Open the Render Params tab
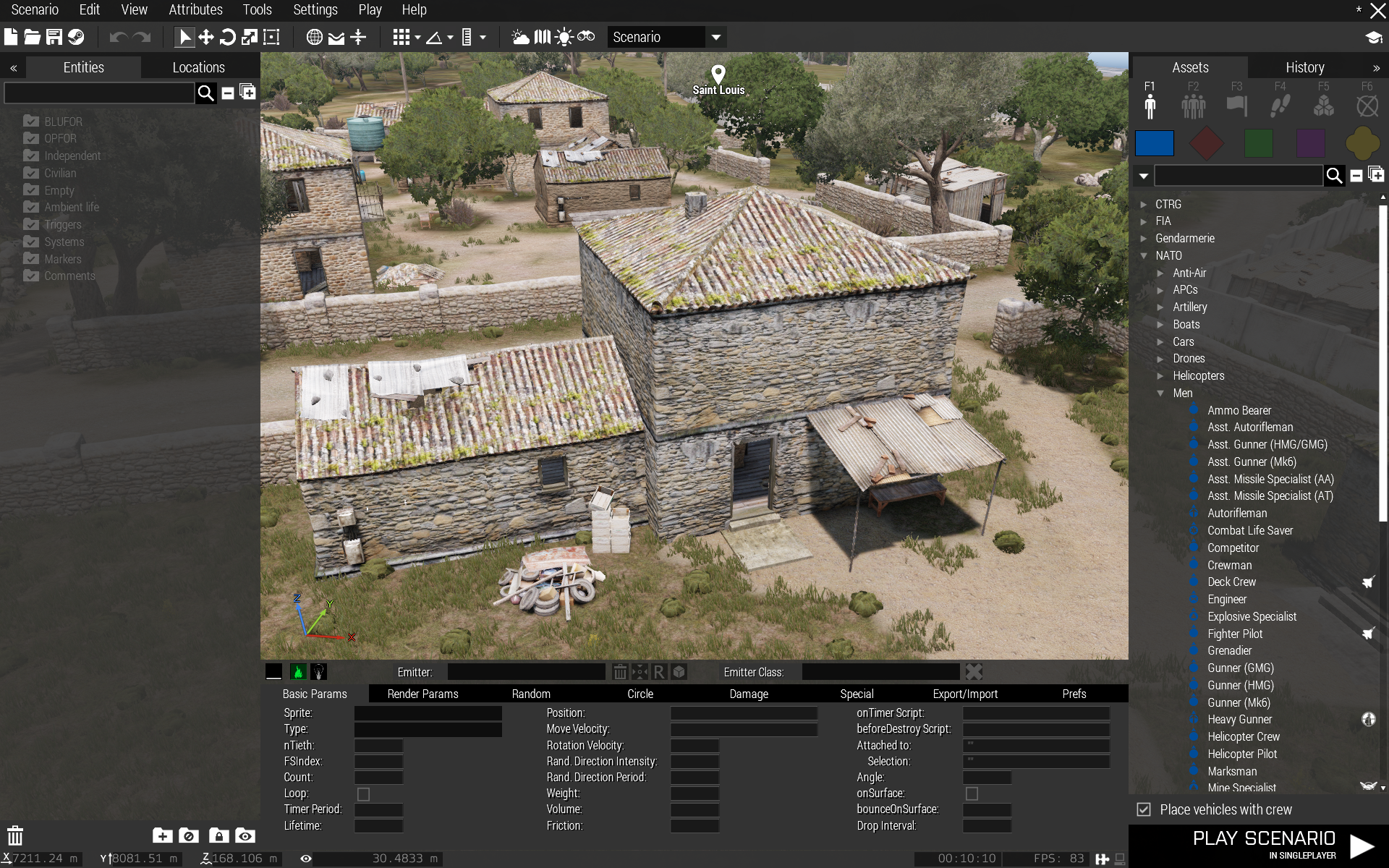The width and height of the screenshot is (1389, 868). pyautogui.click(x=422, y=694)
